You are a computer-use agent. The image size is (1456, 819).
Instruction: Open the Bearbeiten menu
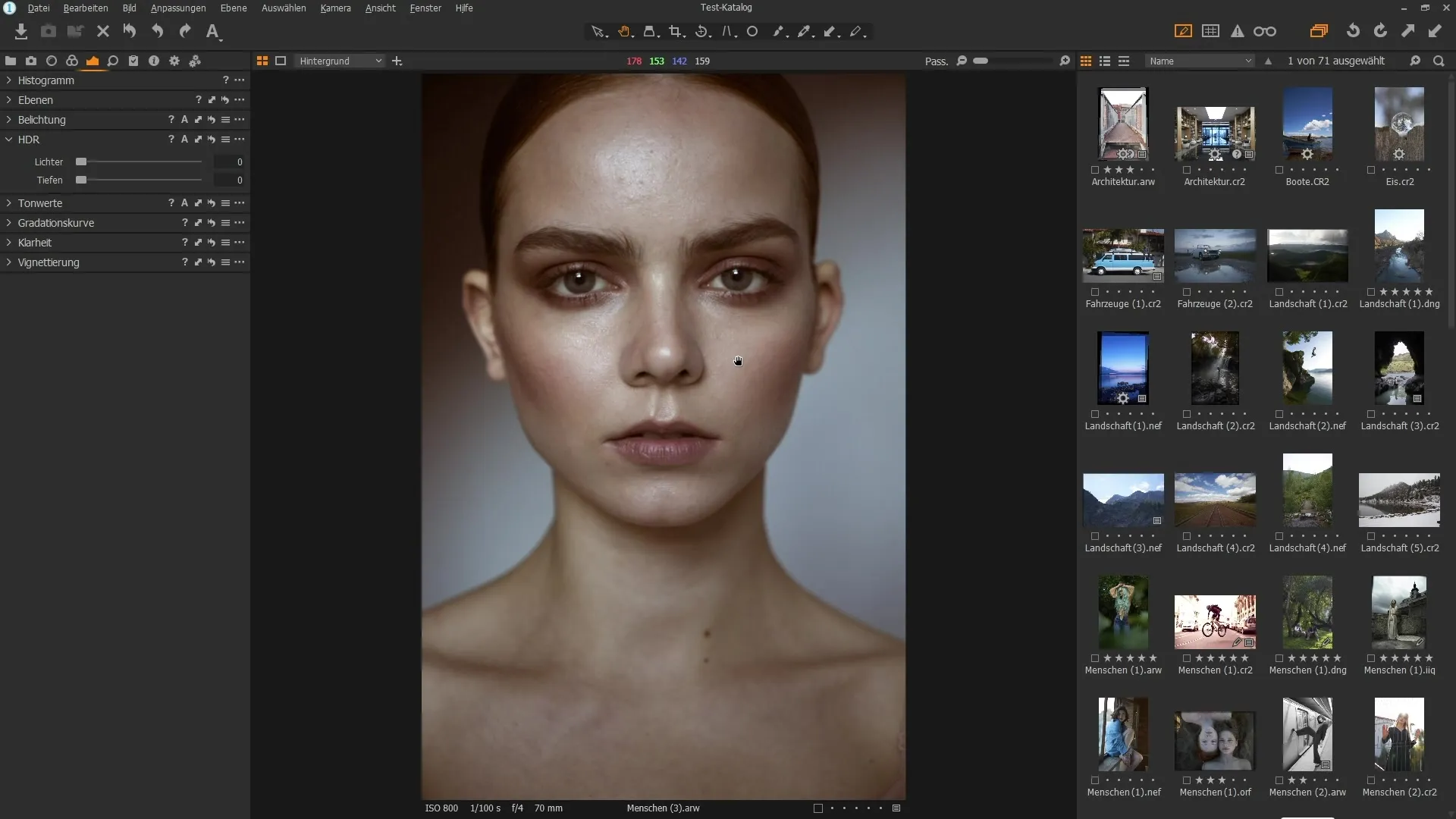point(85,8)
